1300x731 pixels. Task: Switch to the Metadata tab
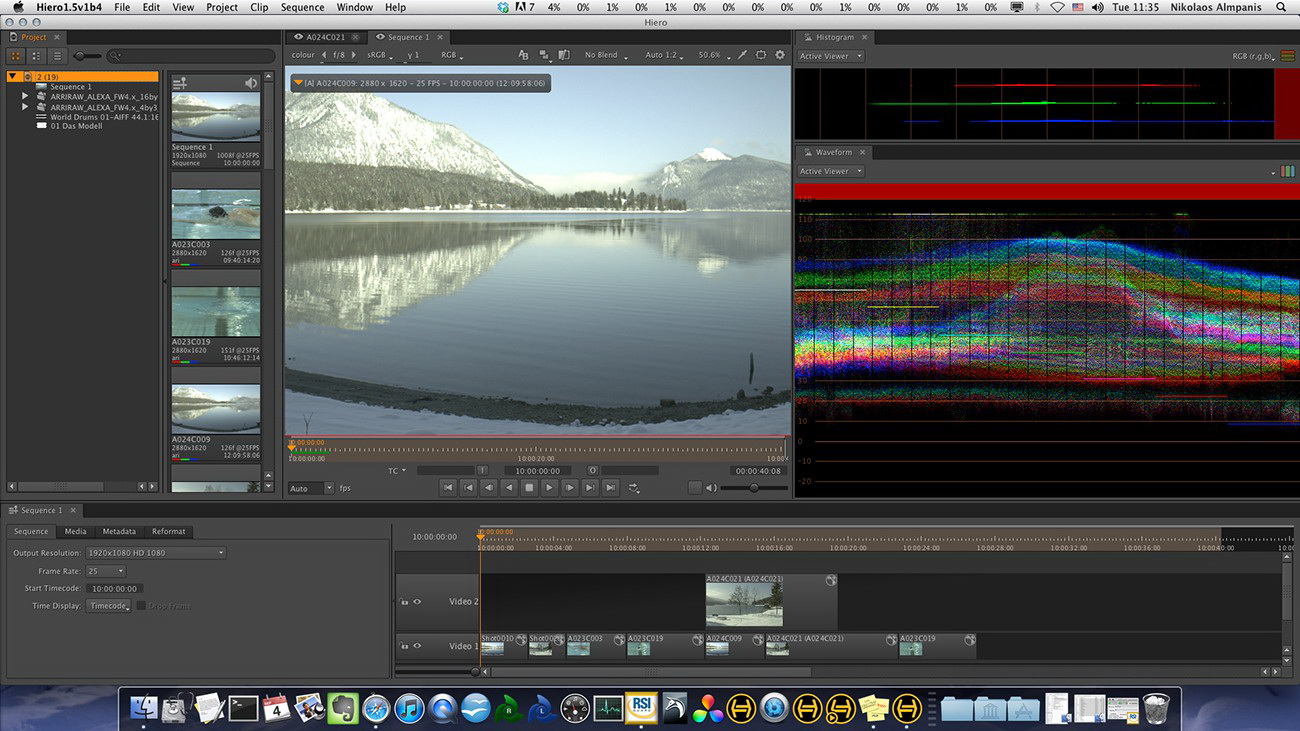pos(119,531)
